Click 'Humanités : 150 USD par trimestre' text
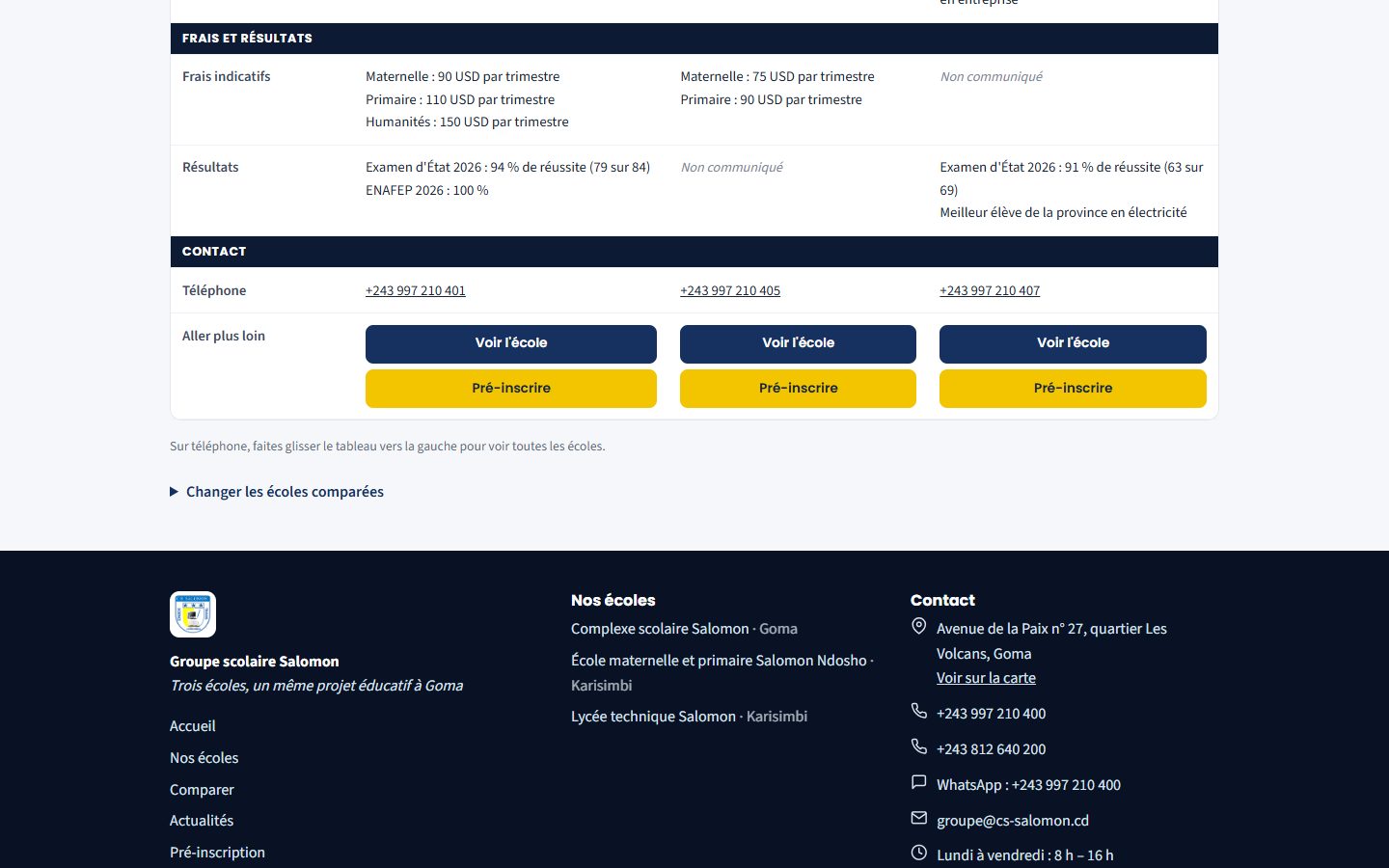 point(467,122)
